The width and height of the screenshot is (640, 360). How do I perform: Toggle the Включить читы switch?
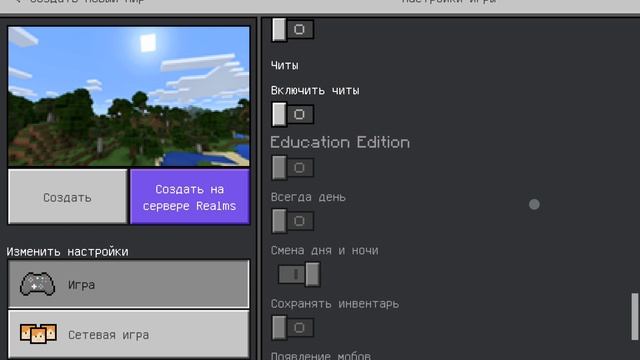coord(293,114)
